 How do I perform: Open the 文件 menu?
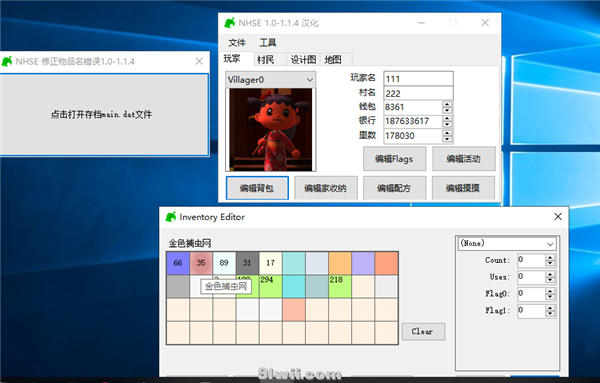click(237, 42)
